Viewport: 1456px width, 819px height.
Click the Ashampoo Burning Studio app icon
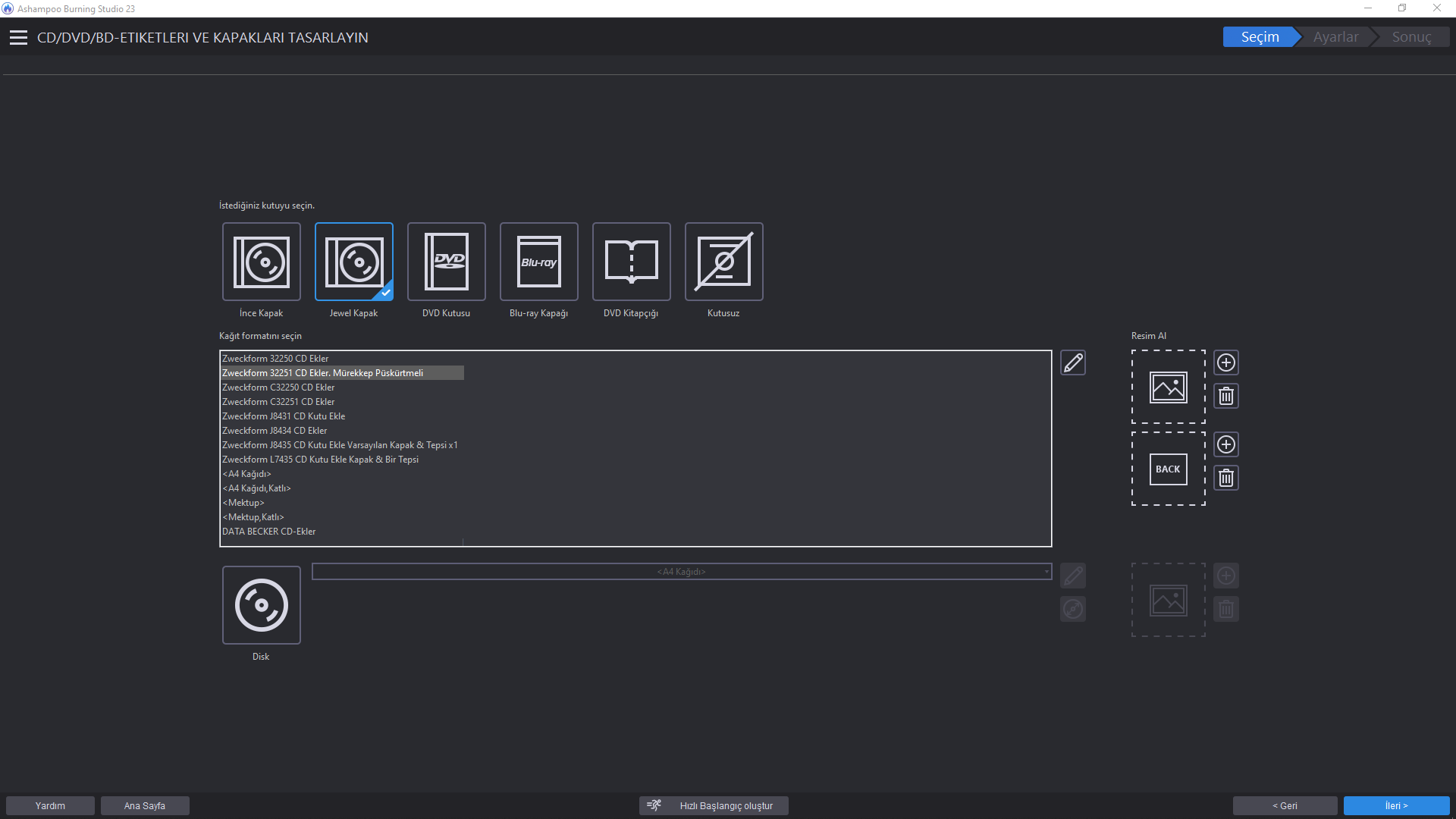point(8,8)
